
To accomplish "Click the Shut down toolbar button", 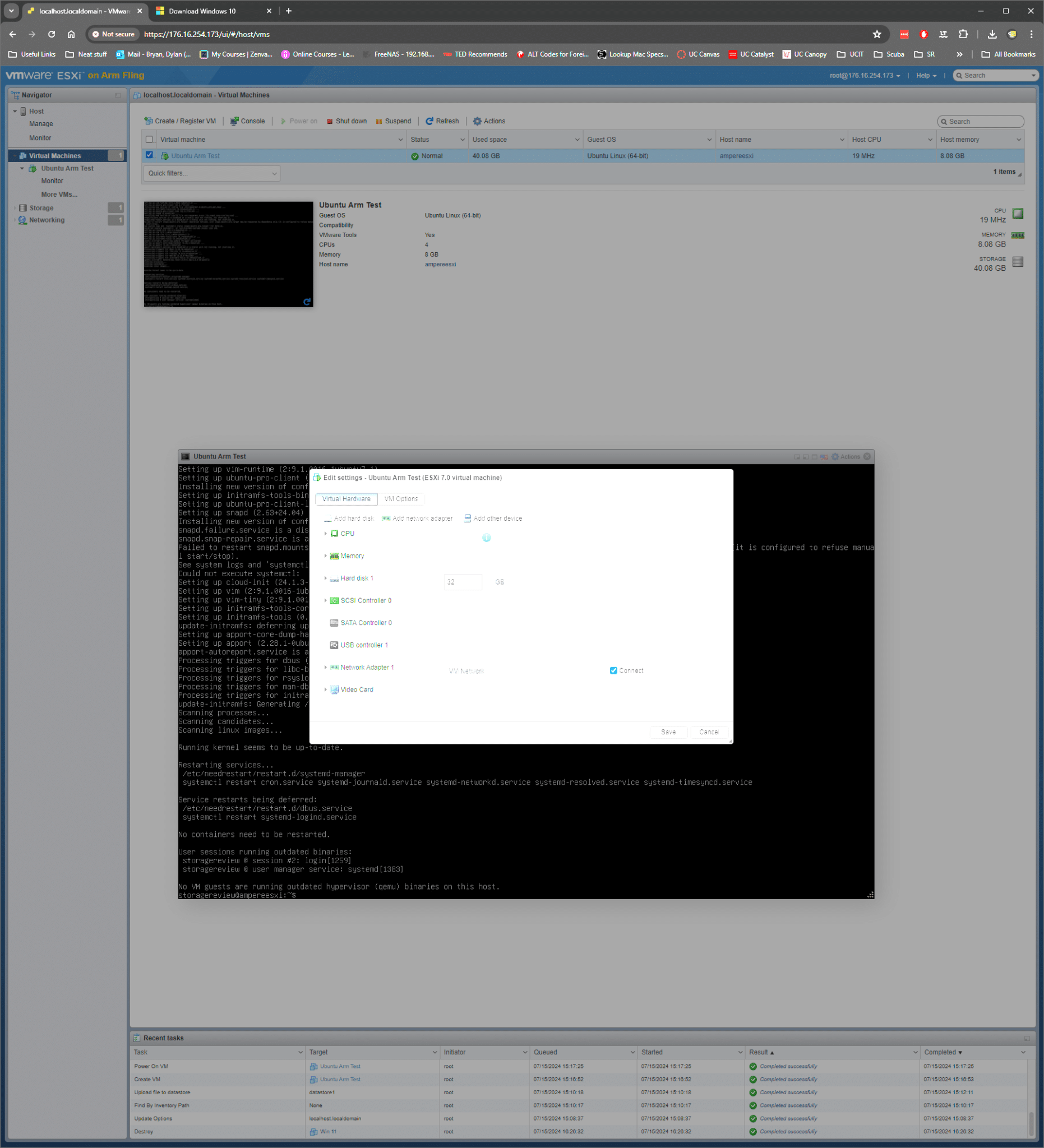I will pos(347,121).
